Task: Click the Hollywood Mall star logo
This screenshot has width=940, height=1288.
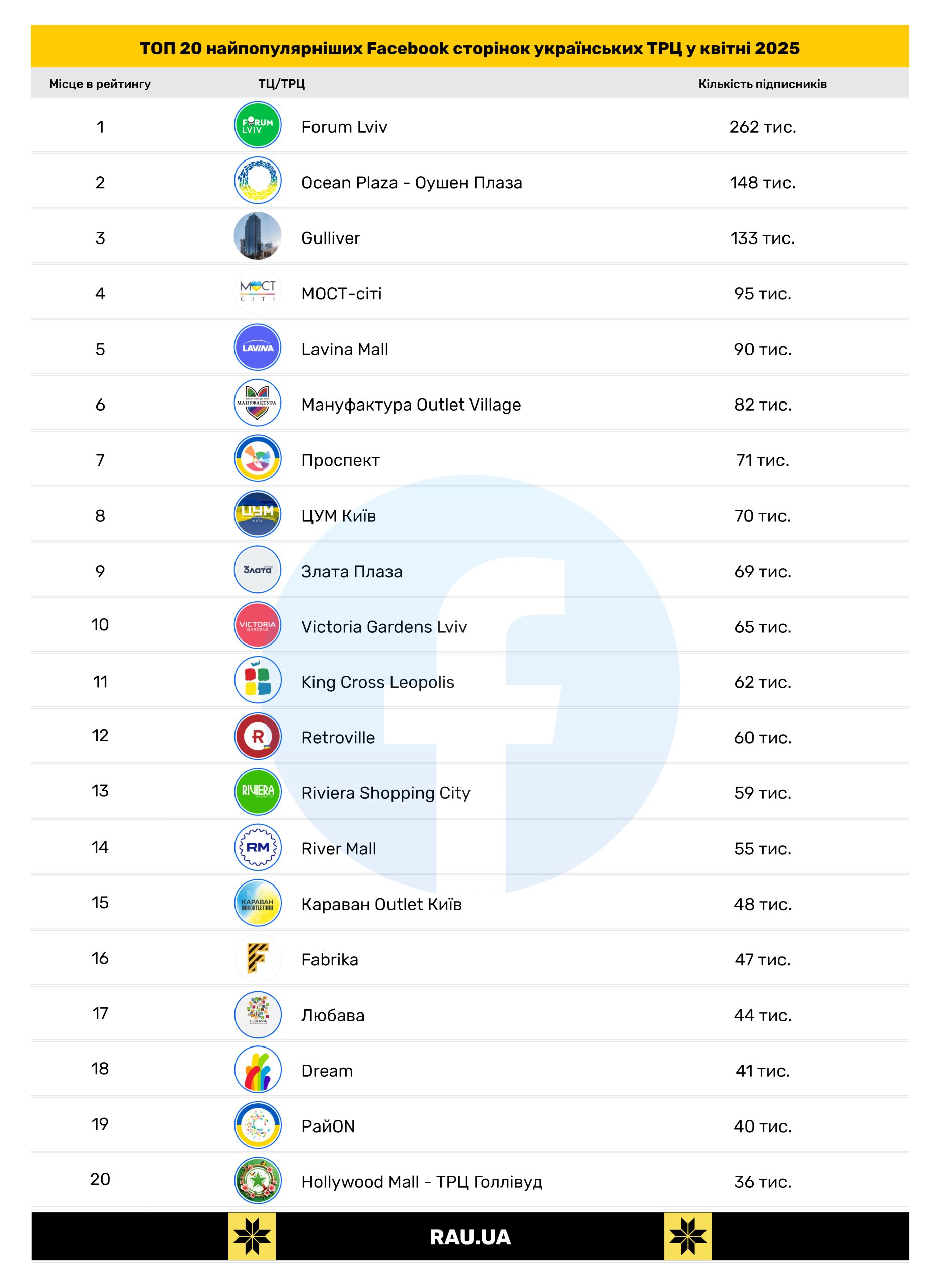Action: click(x=257, y=1180)
